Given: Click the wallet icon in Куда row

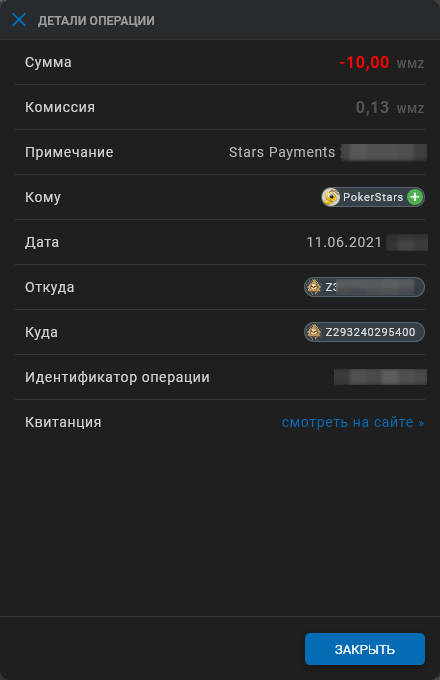Looking at the screenshot, I should click(x=314, y=332).
